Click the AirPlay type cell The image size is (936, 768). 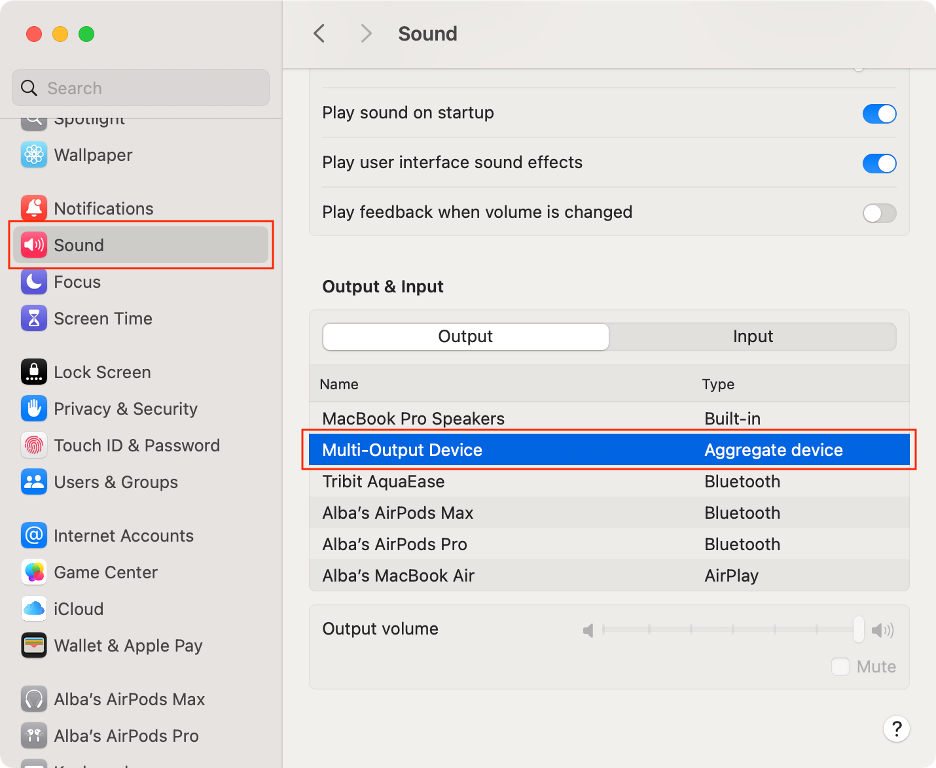tap(731, 575)
